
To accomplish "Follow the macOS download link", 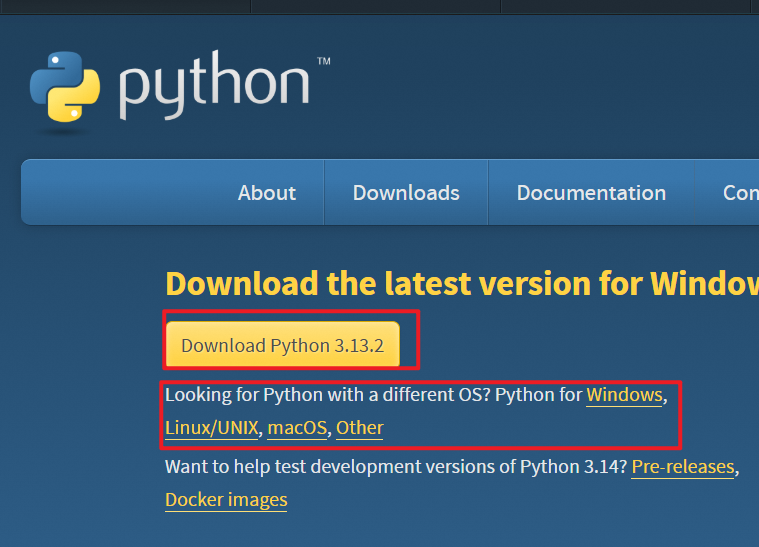I will (x=297, y=428).
